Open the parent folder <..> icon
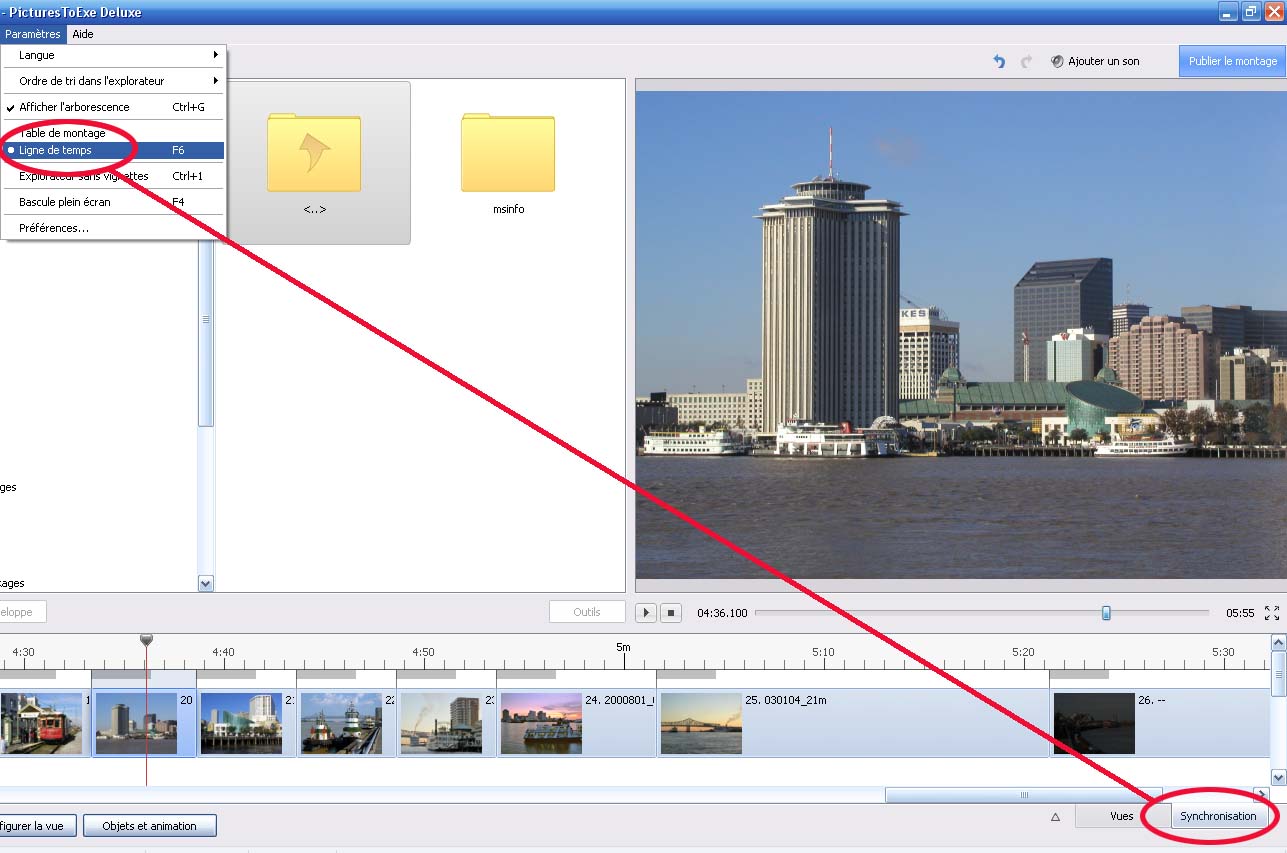 pyautogui.click(x=314, y=154)
